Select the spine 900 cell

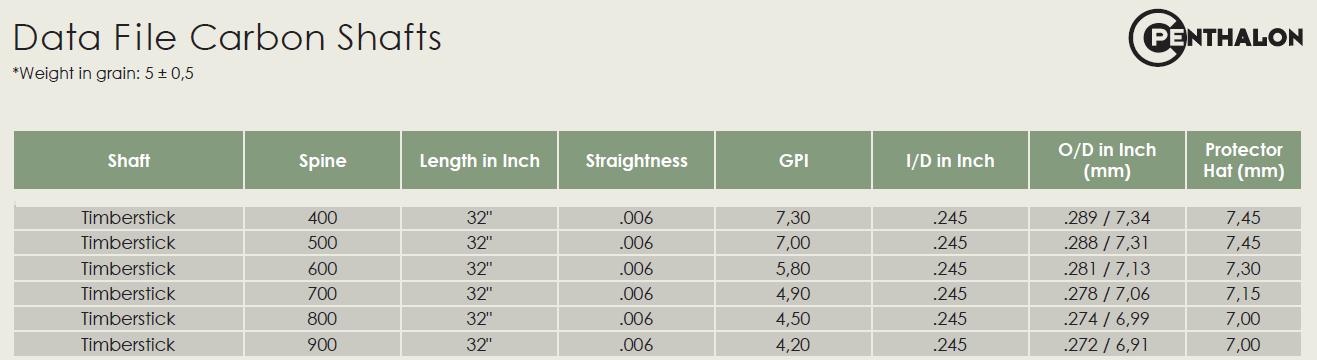click(323, 344)
